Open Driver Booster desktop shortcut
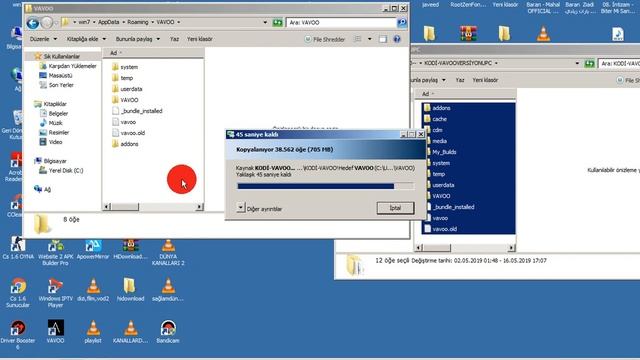640x360 pixels. click(18, 334)
